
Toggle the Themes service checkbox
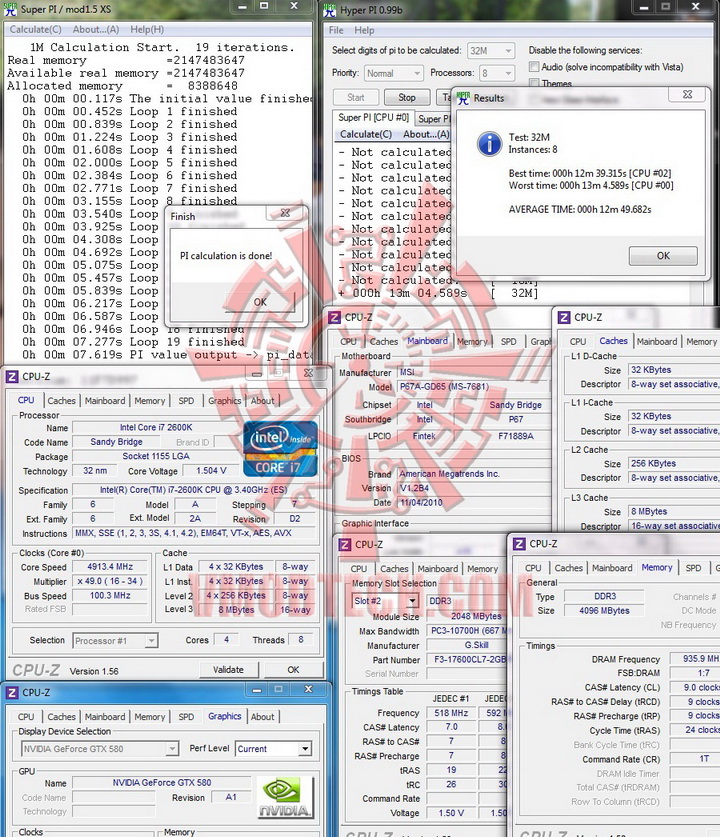pyautogui.click(x=534, y=83)
